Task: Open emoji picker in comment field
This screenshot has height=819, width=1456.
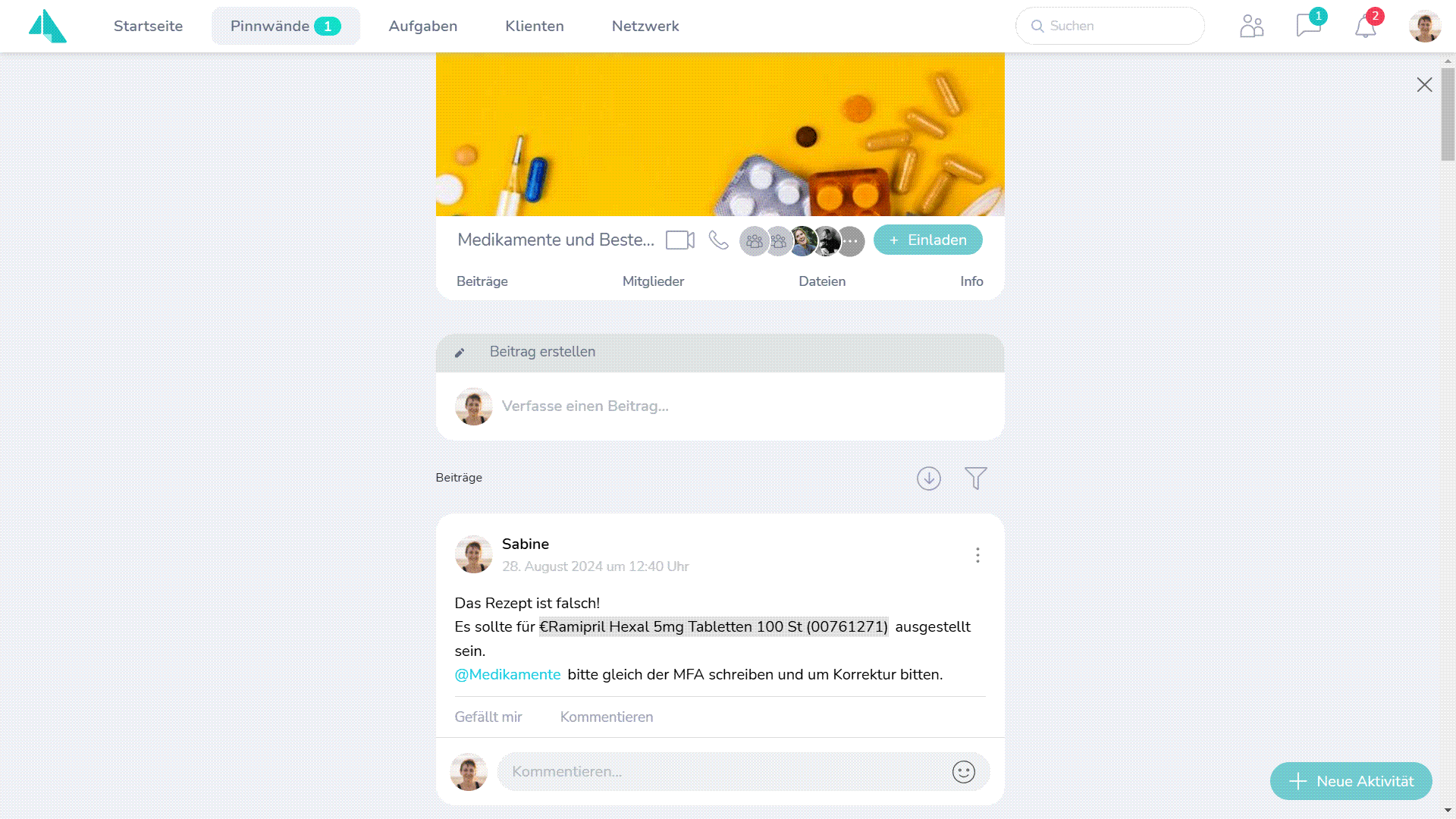Action: (x=964, y=772)
